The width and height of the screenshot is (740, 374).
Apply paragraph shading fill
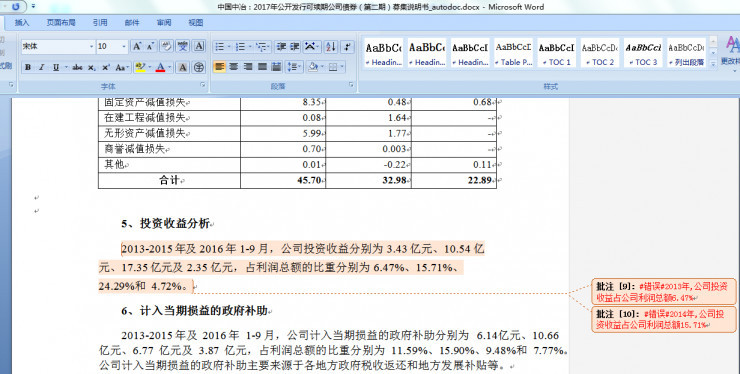[312, 67]
